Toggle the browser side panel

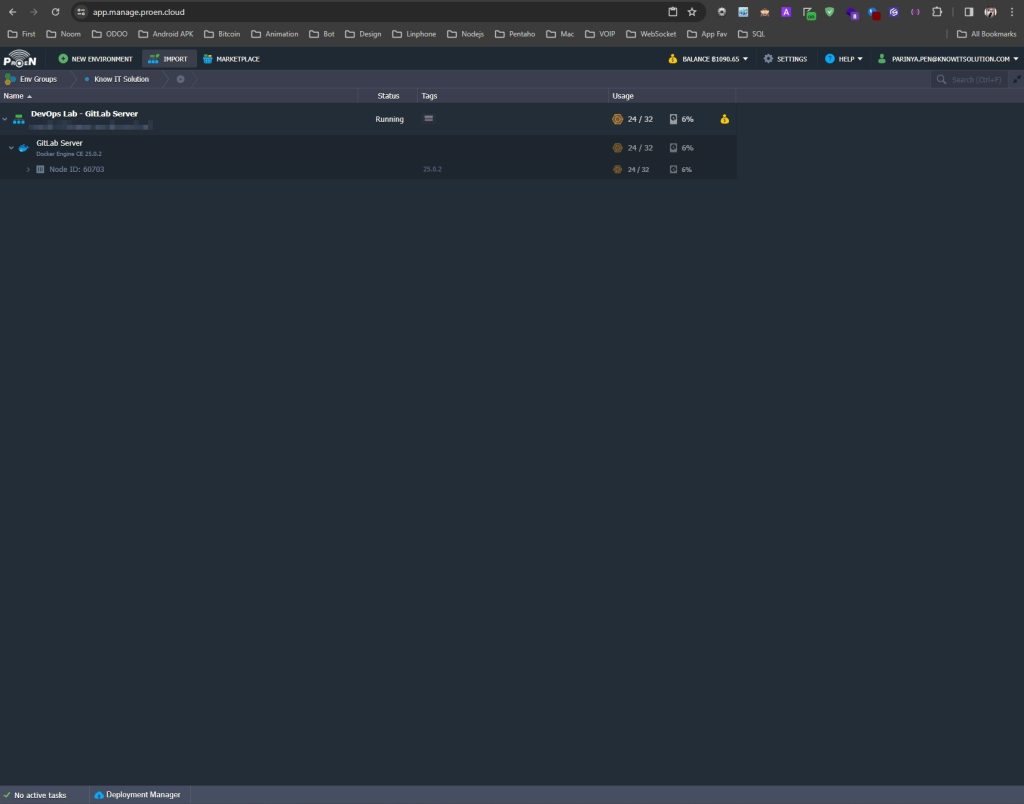coord(968,12)
